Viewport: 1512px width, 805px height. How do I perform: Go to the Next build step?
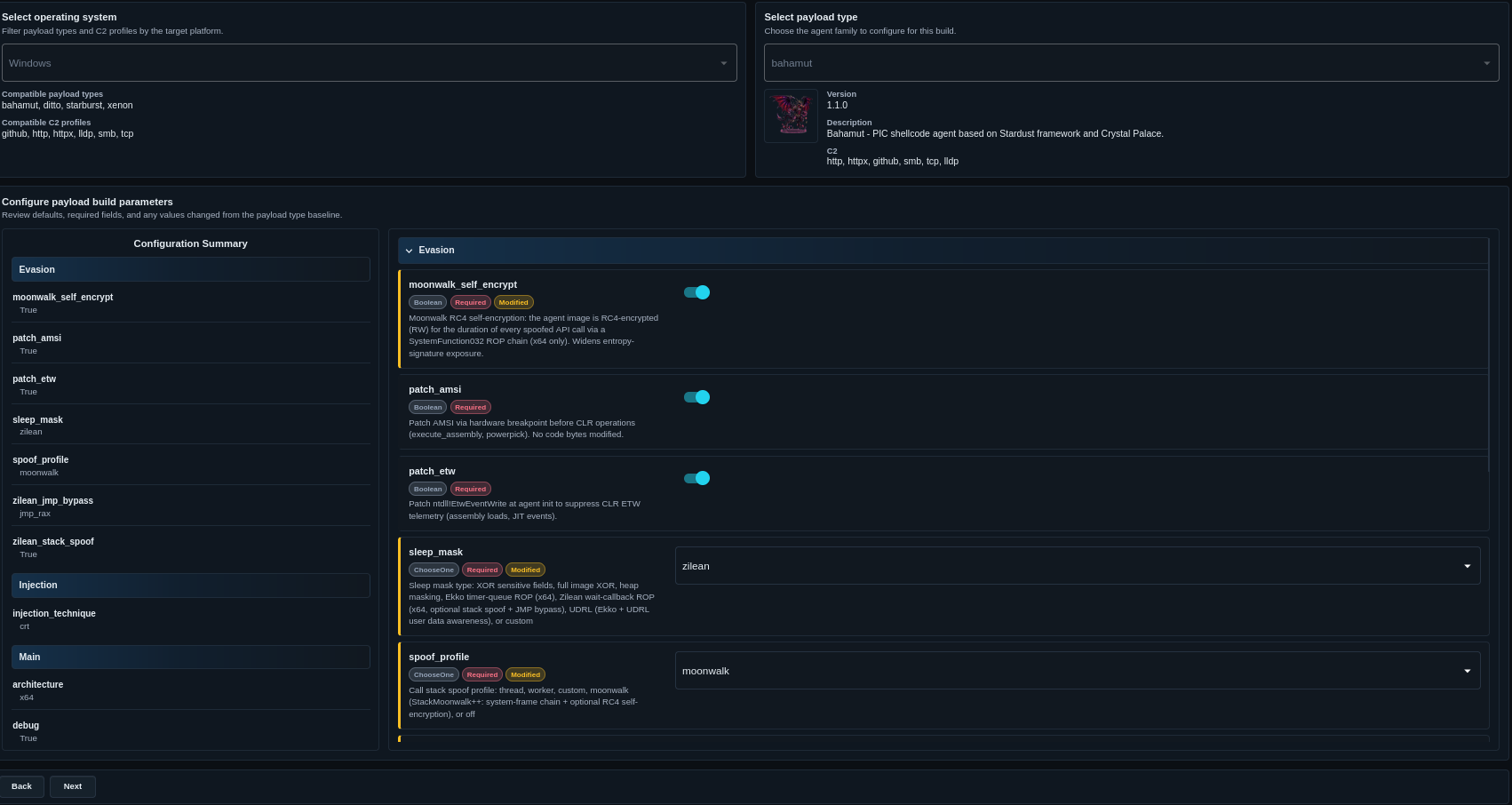pos(73,786)
